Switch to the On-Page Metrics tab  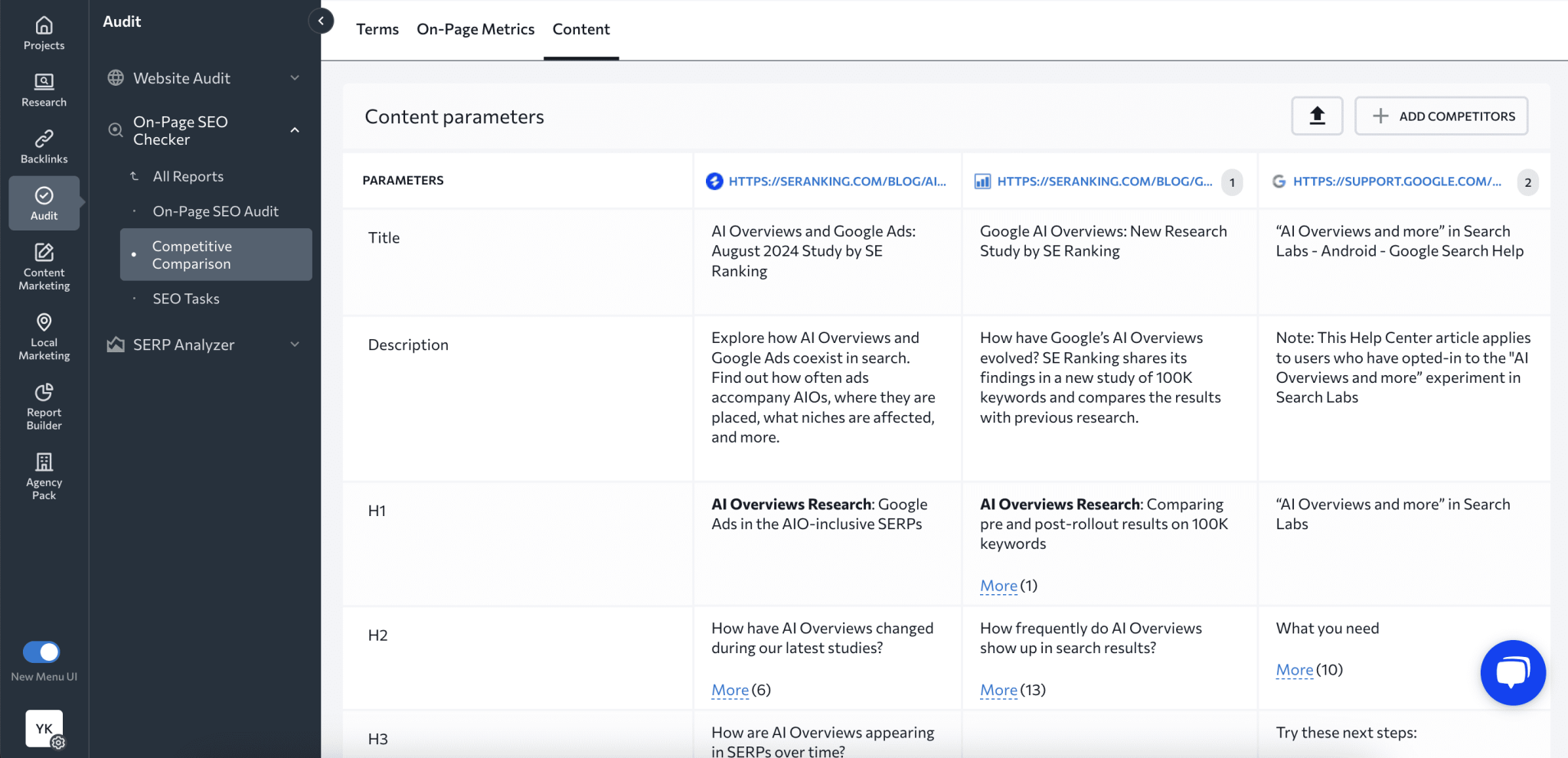(x=475, y=29)
